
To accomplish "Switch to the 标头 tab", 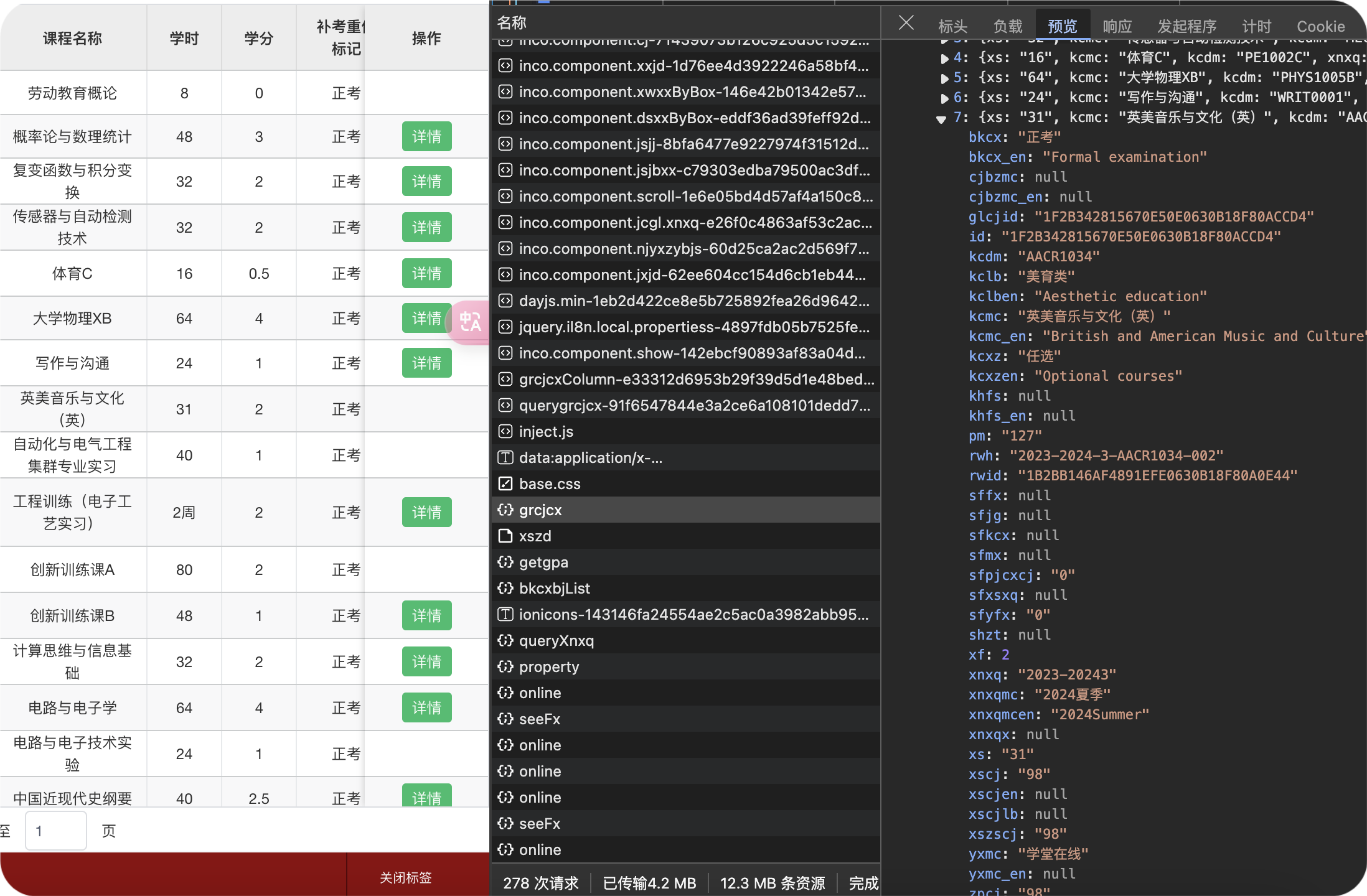I will pyautogui.click(x=952, y=26).
